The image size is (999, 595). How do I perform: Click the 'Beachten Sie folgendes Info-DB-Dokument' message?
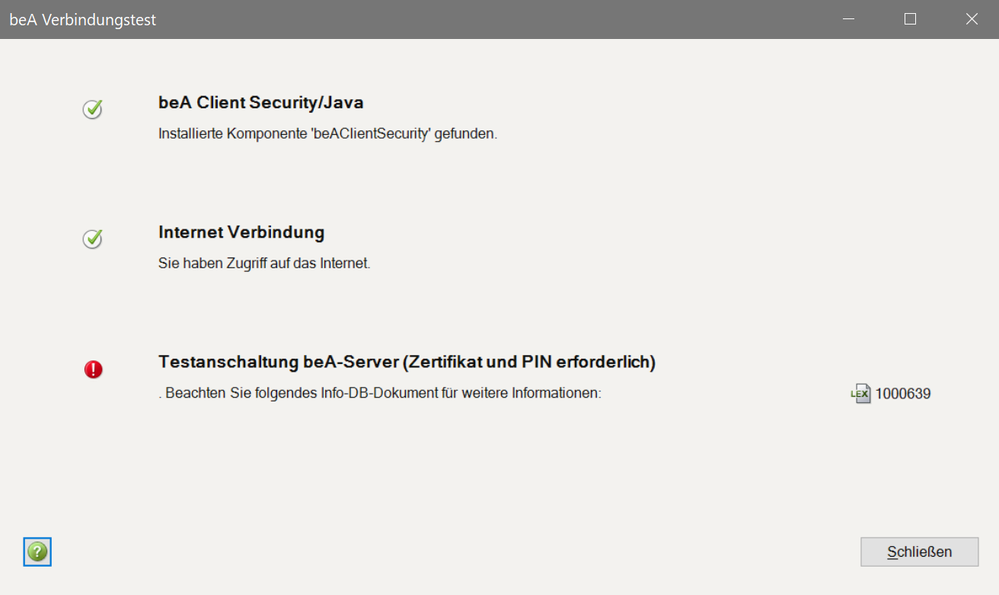379,394
